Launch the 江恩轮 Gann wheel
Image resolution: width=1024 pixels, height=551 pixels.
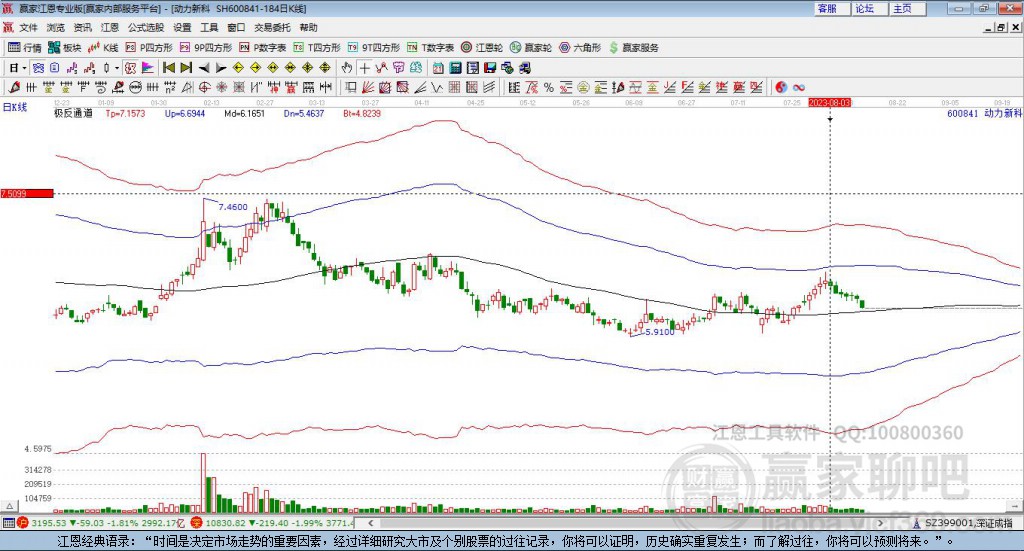(481, 48)
